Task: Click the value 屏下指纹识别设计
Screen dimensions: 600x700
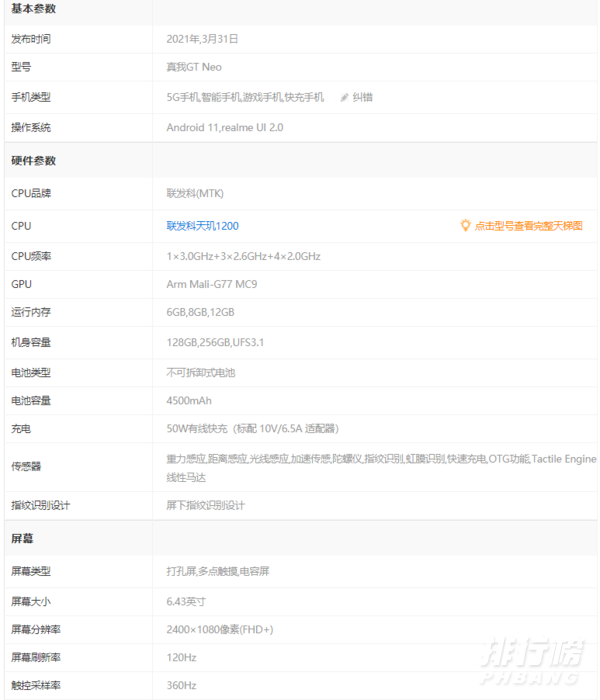Action: [206, 505]
